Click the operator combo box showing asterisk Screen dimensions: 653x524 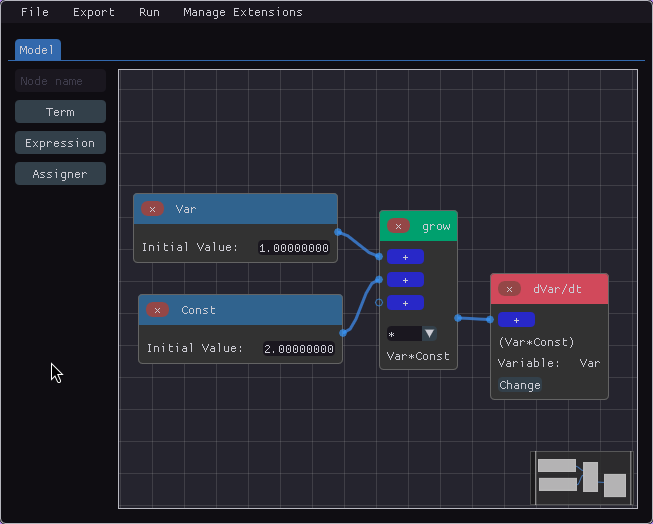(x=404, y=334)
